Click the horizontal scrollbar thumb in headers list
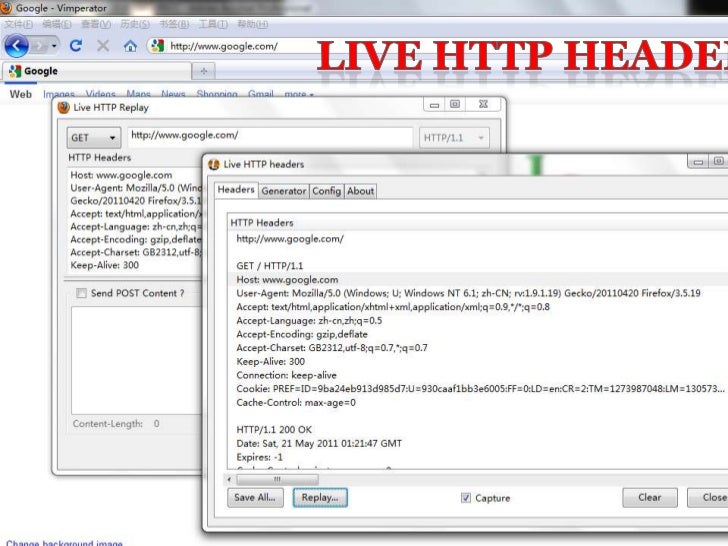 click(x=278, y=479)
